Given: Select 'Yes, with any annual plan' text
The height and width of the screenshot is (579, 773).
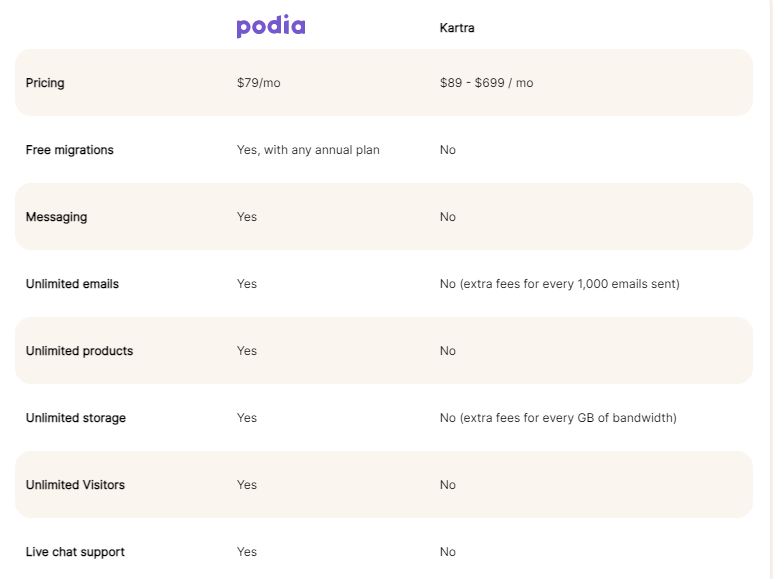Looking at the screenshot, I should click(x=308, y=150).
